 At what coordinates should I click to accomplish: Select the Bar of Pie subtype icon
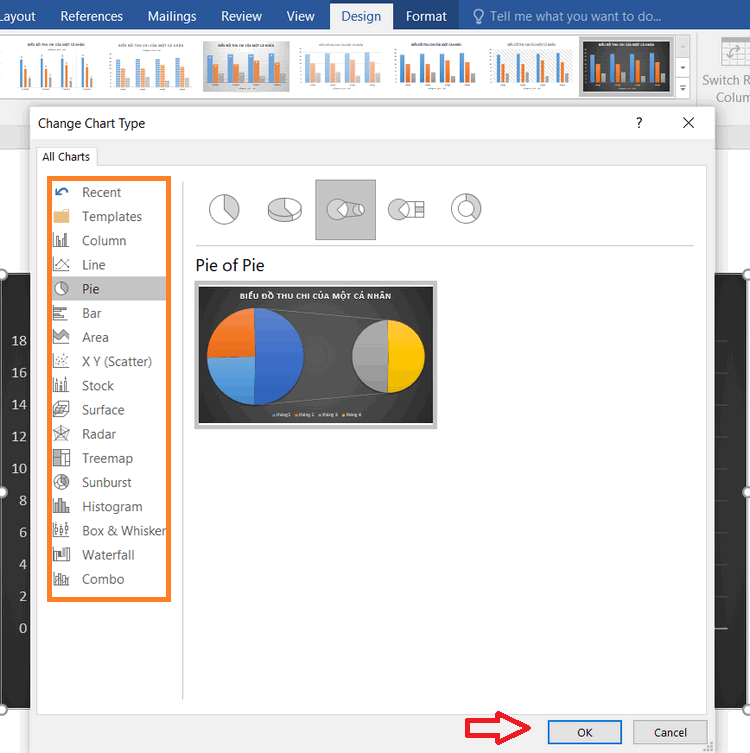(x=406, y=209)
